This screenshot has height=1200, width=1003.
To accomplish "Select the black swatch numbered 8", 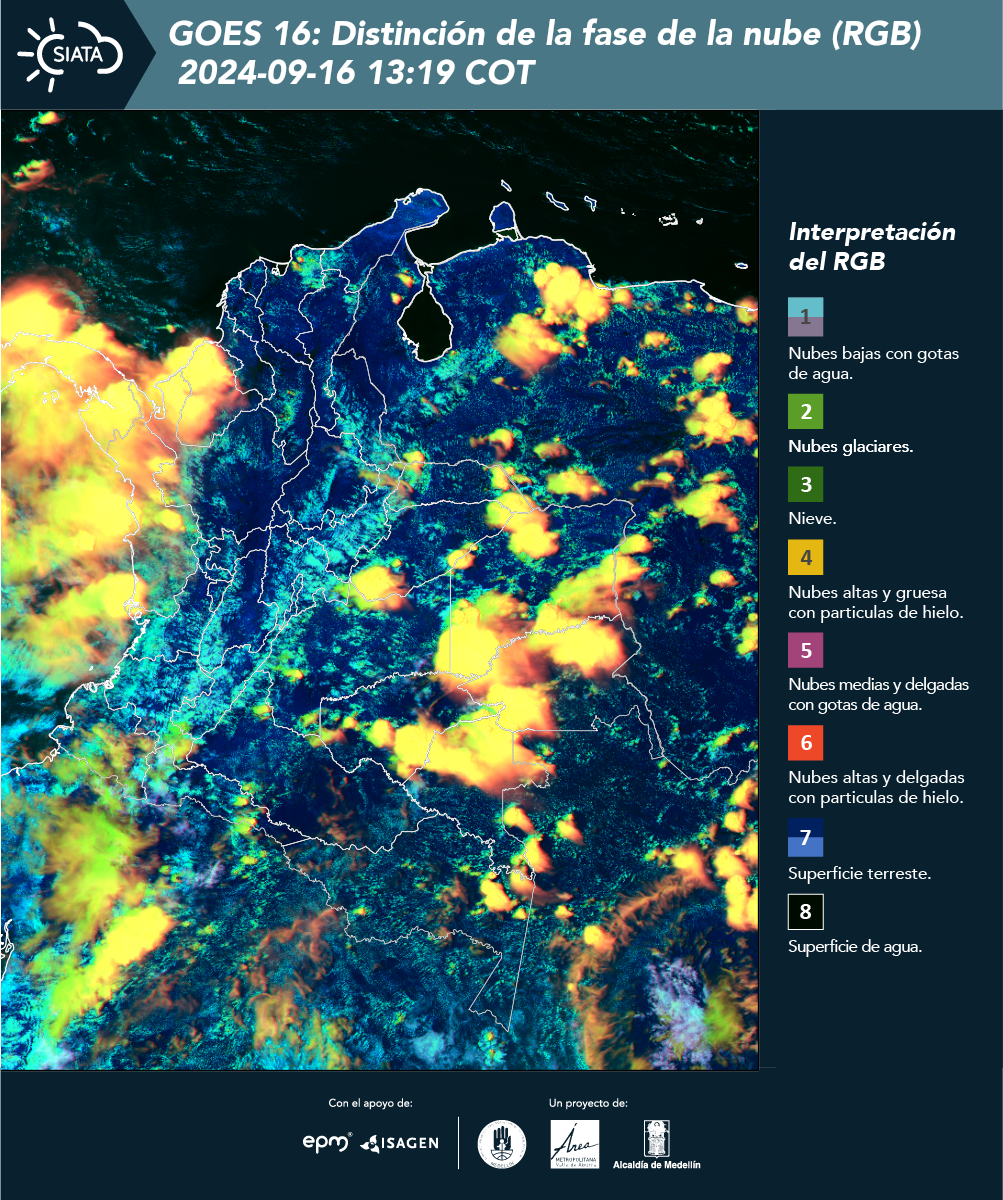I will pyautogui.click(x=805, y=911).
